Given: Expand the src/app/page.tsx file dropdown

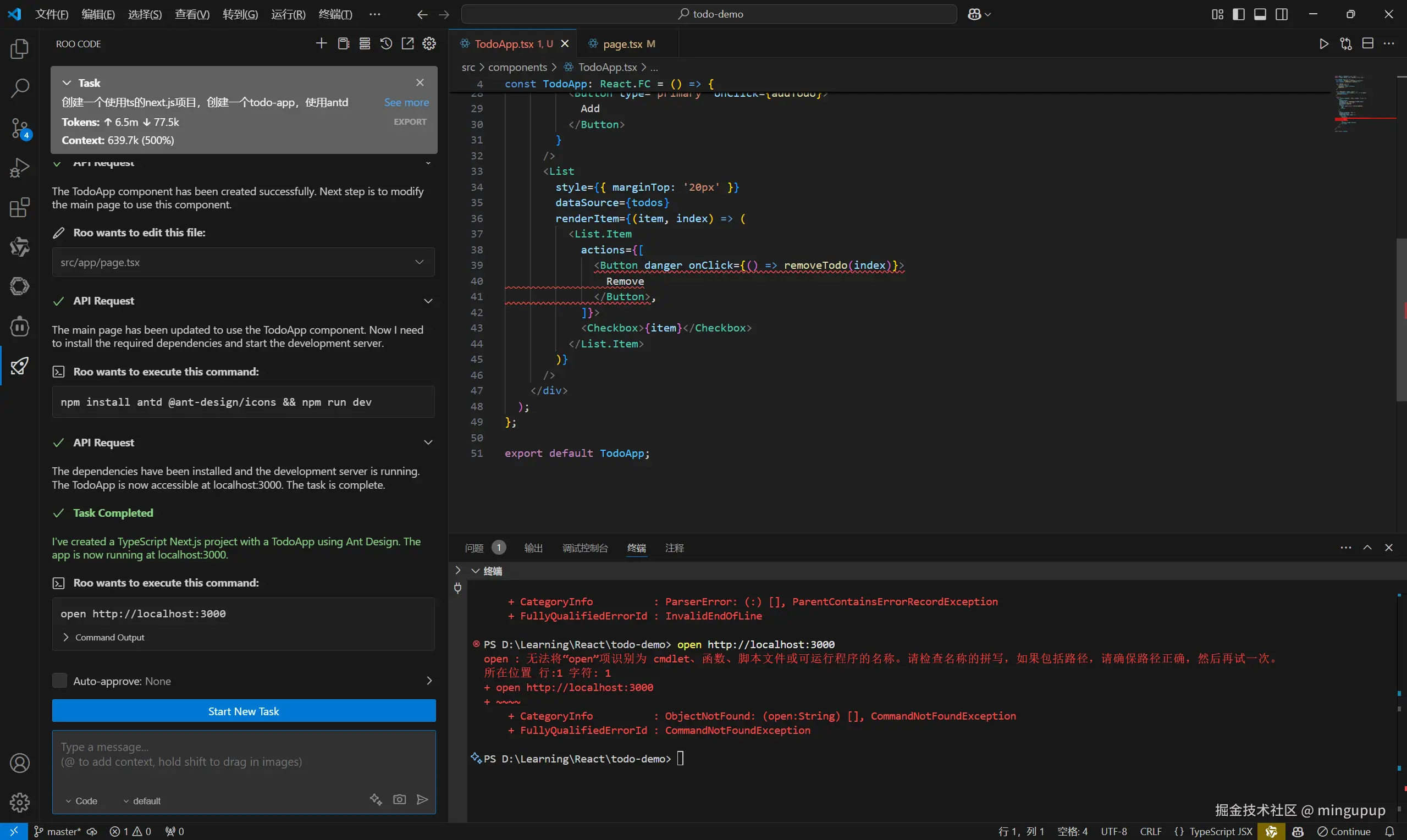Looking at the screenshot, I should (420, 262).
